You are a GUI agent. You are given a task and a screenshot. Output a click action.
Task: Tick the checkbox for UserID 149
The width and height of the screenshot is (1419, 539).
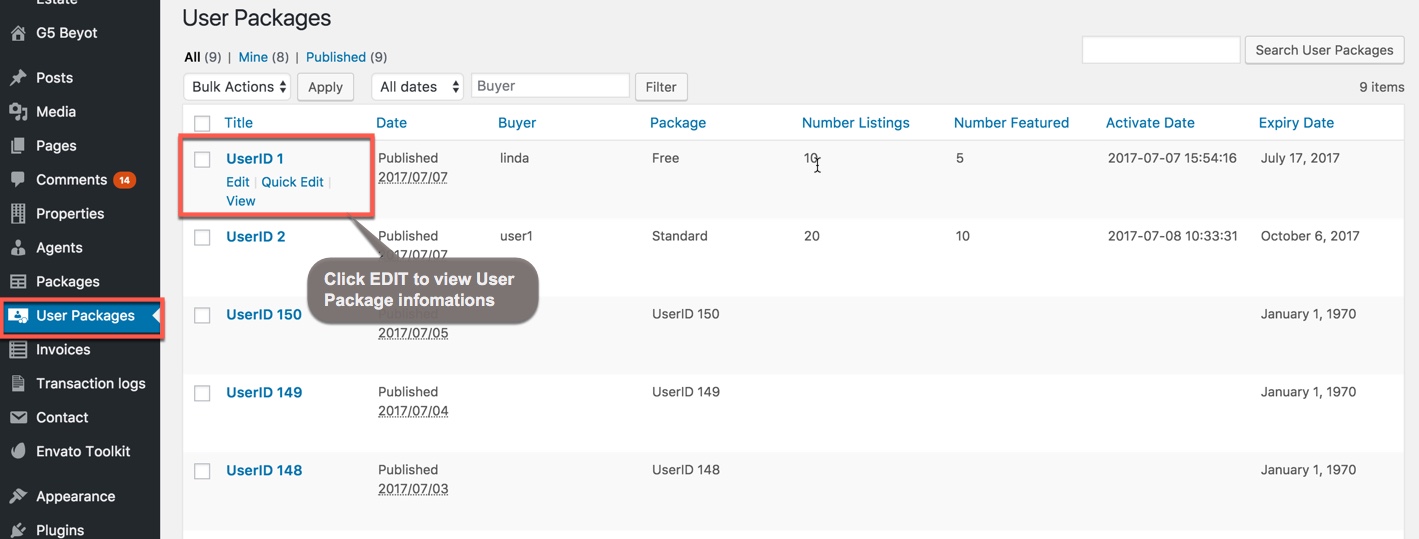202,394
